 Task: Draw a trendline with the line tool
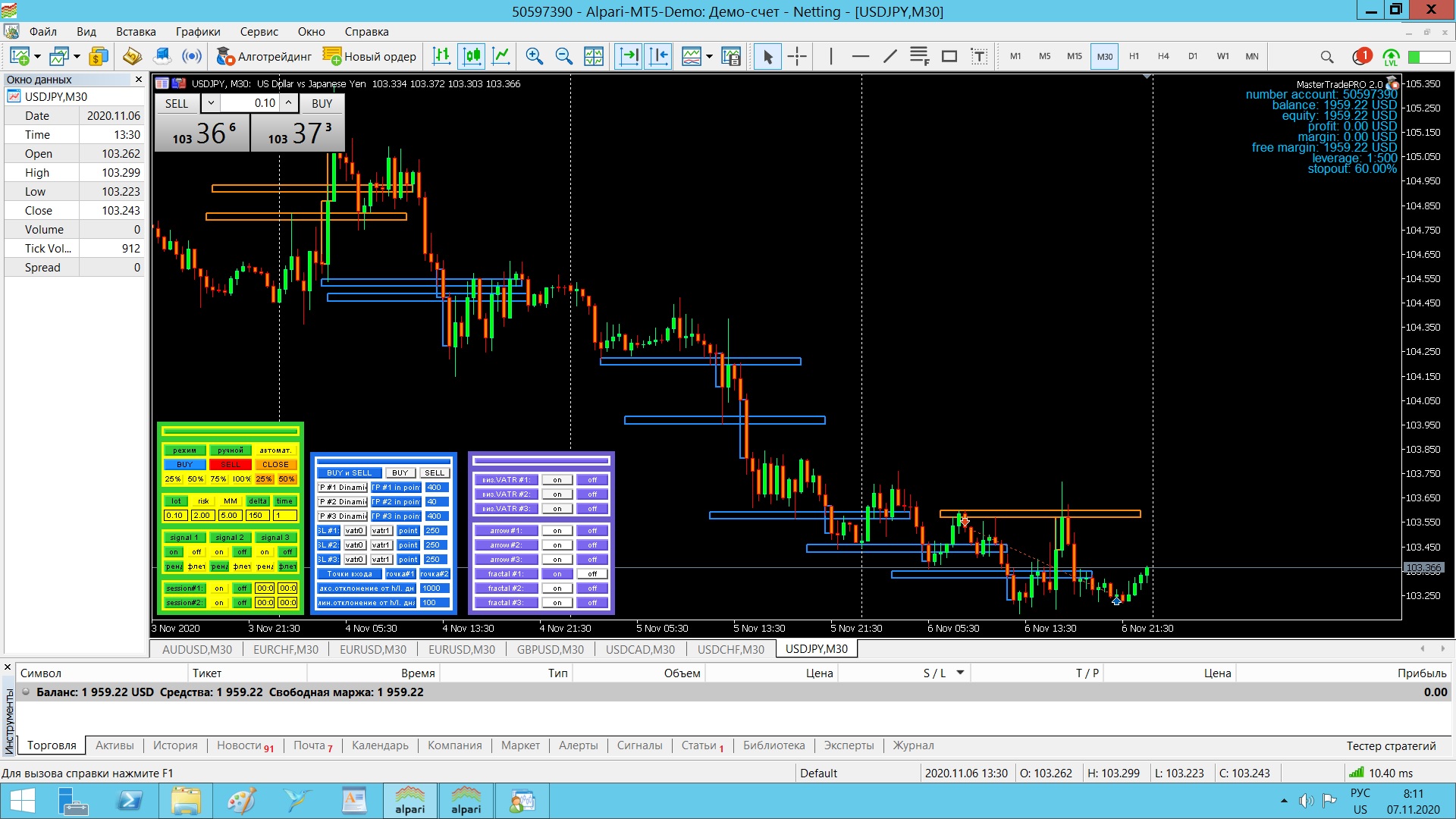tap(890, 56)
